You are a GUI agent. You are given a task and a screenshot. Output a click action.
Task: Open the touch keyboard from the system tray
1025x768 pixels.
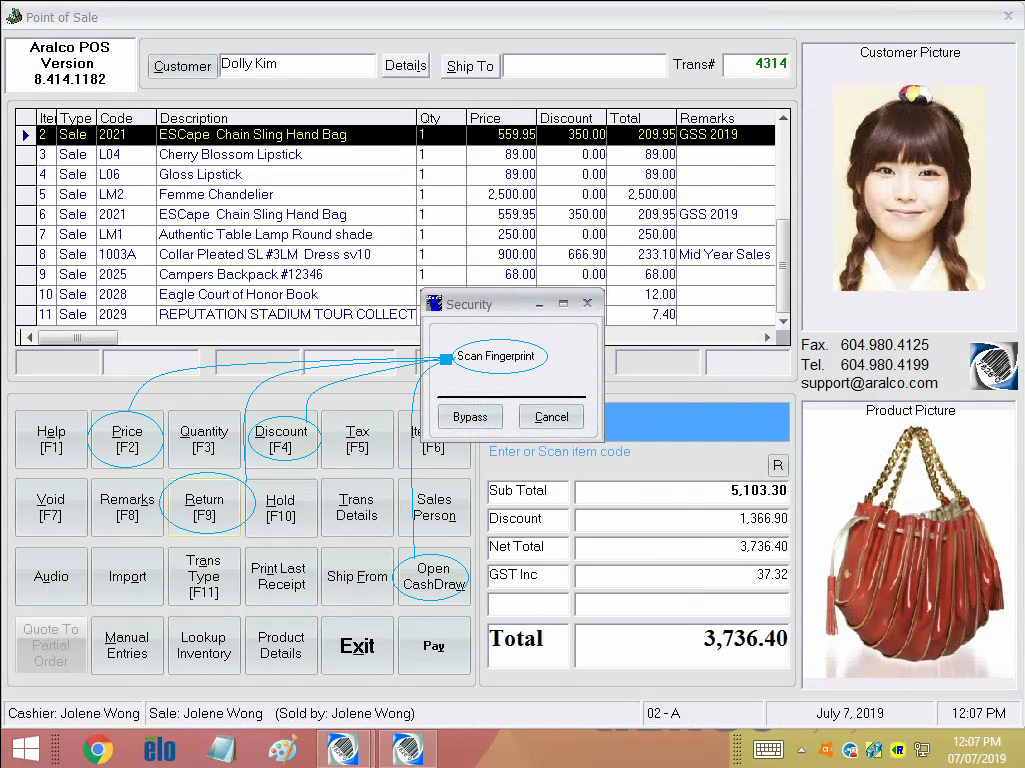(x=768, y=750)
